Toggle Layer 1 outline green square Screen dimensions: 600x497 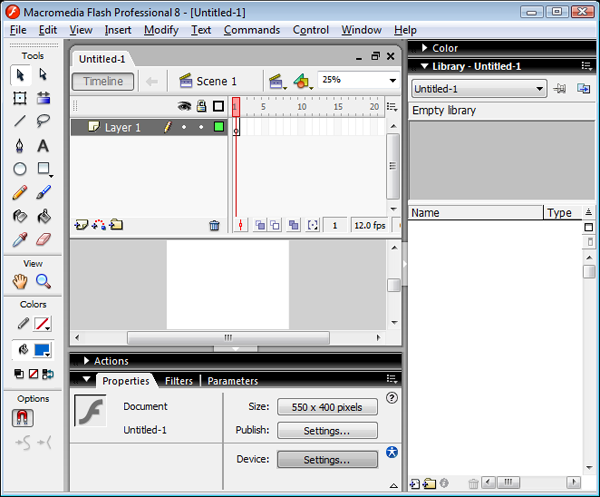[x=219, y=127]
